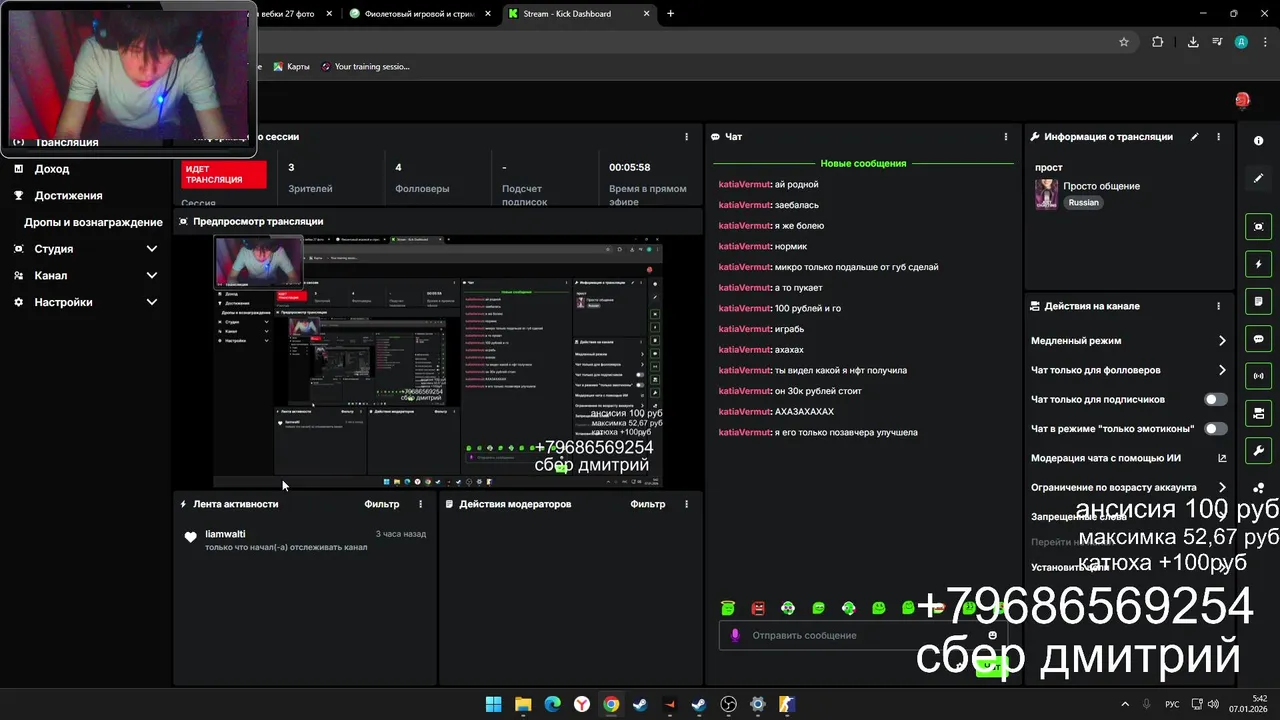Show hidden system tray icons
The height and width of the screenshot is (720, 1280).
pyautogui.click(x=1125, y=704)
